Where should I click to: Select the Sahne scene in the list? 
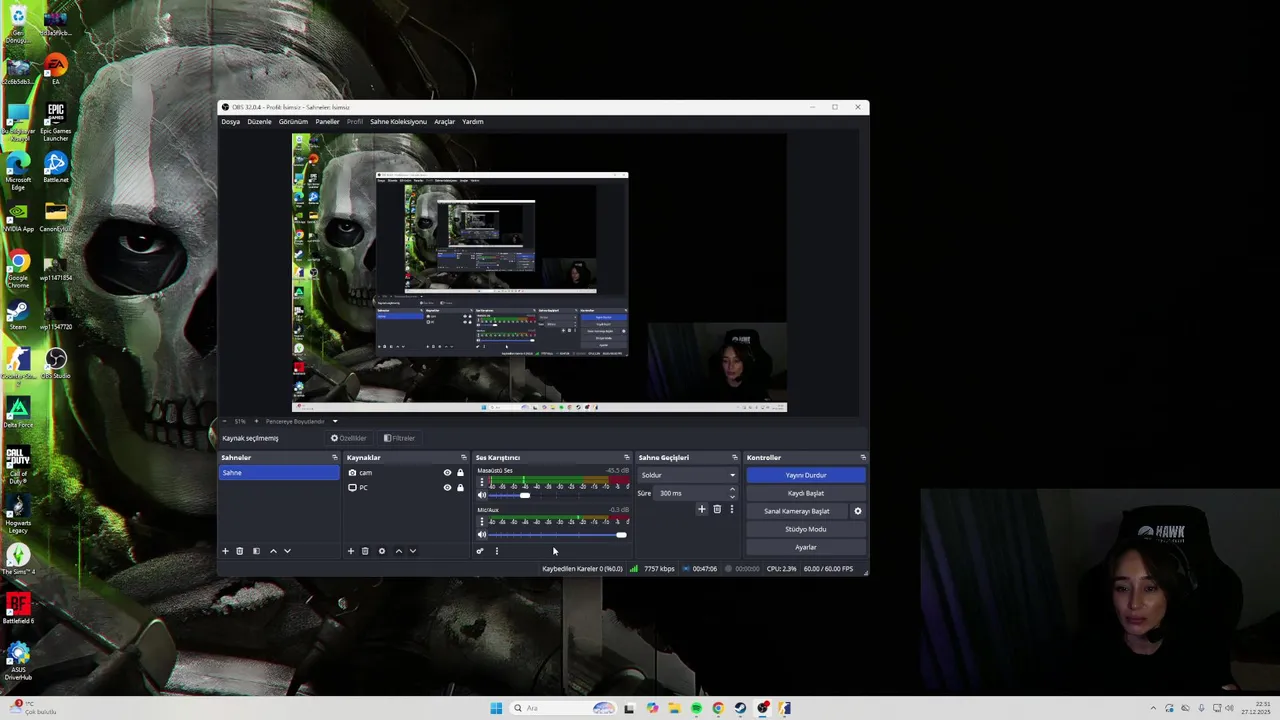[279, 473]
